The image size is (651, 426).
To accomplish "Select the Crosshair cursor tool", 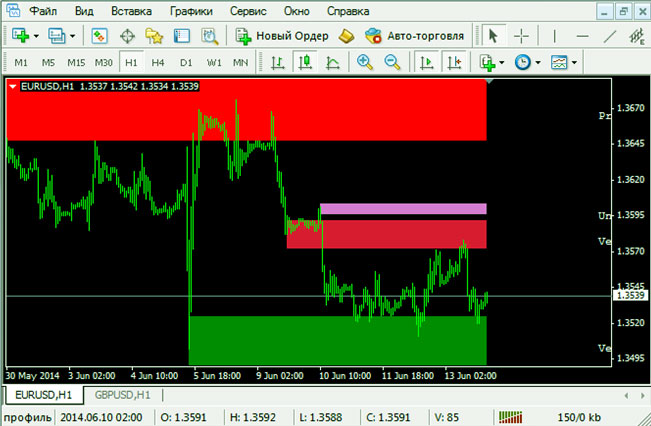I will click(522, 36).
